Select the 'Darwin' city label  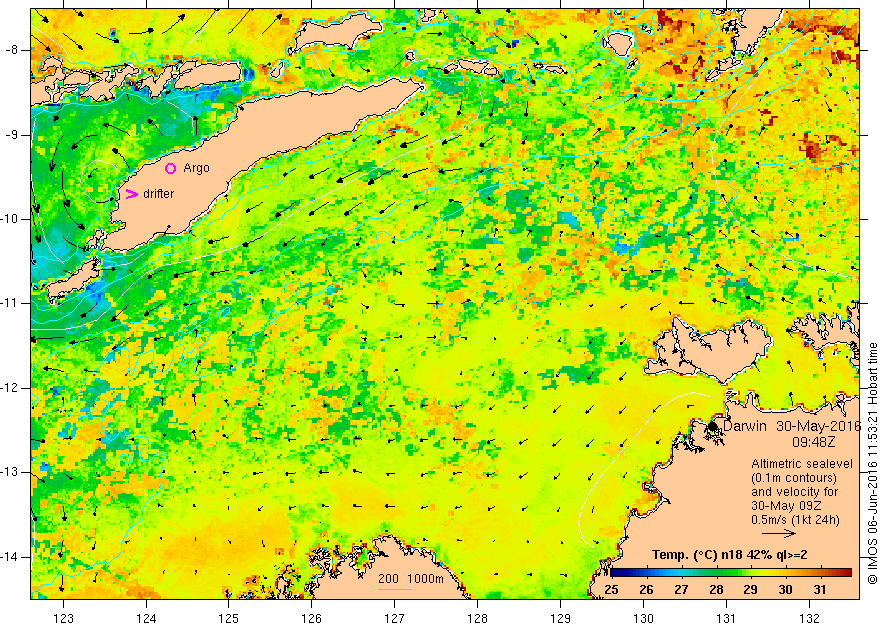click(x=745, y=426)
